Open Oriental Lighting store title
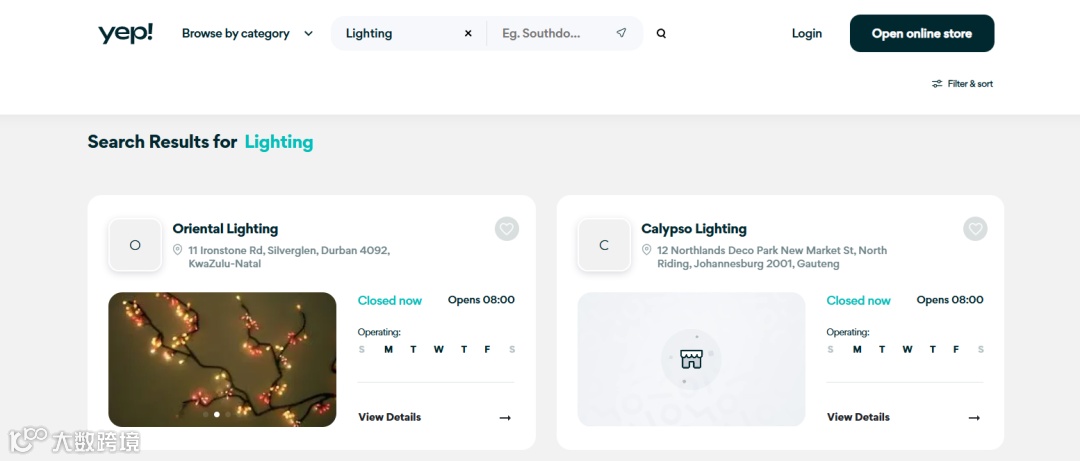 (225, 229)
